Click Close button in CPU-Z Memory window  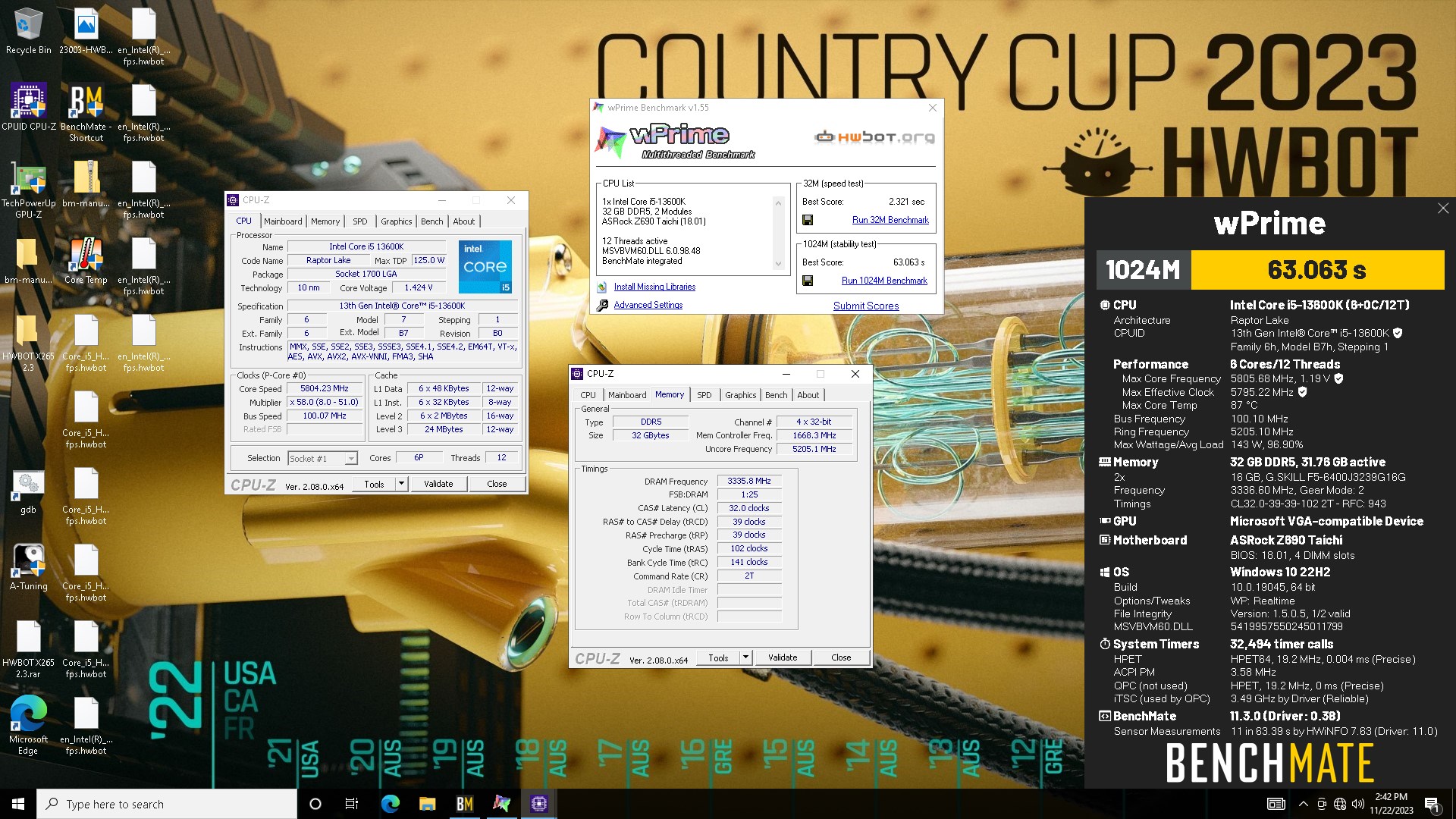pos(841,657)
